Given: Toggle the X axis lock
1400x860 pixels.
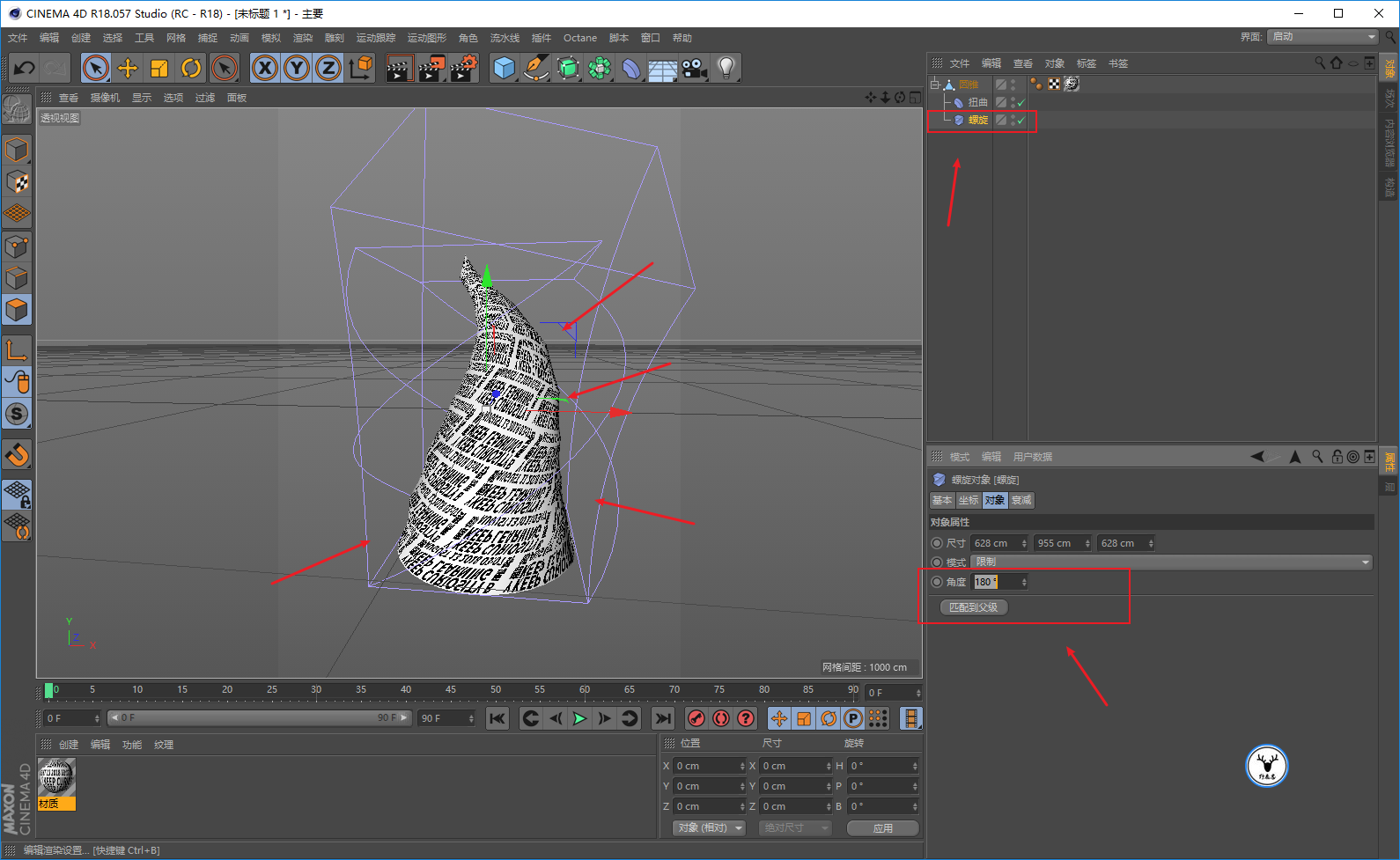Looking at the screenshot, I should pos(264,68).
